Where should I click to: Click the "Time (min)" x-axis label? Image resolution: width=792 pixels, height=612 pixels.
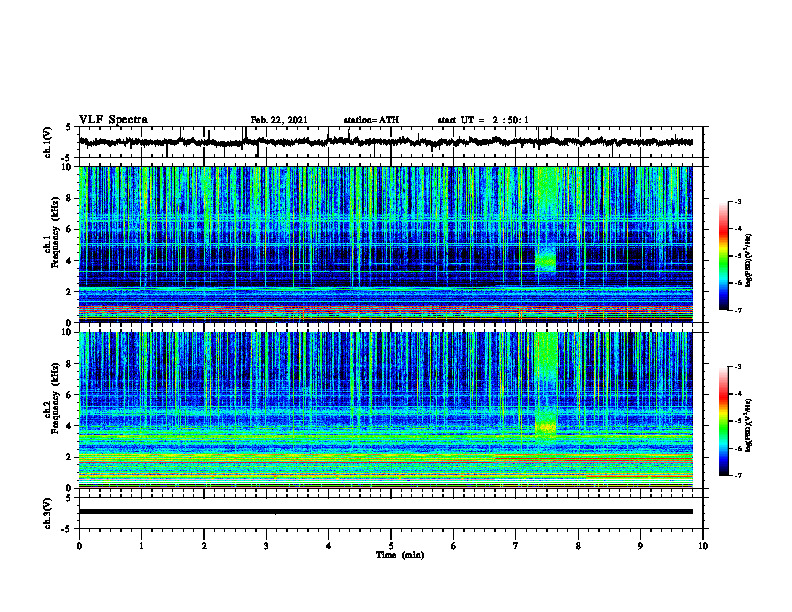coord(400,555)
